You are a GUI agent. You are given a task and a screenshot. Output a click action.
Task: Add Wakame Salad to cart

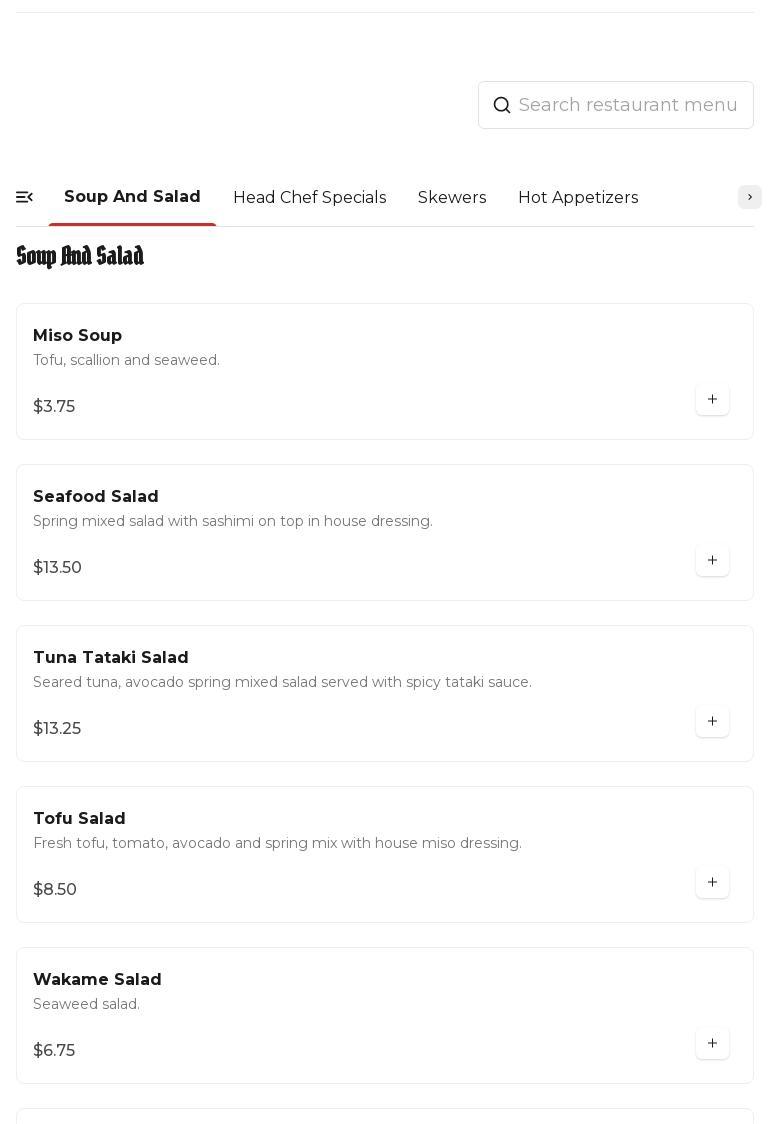tap(712, 1044)
